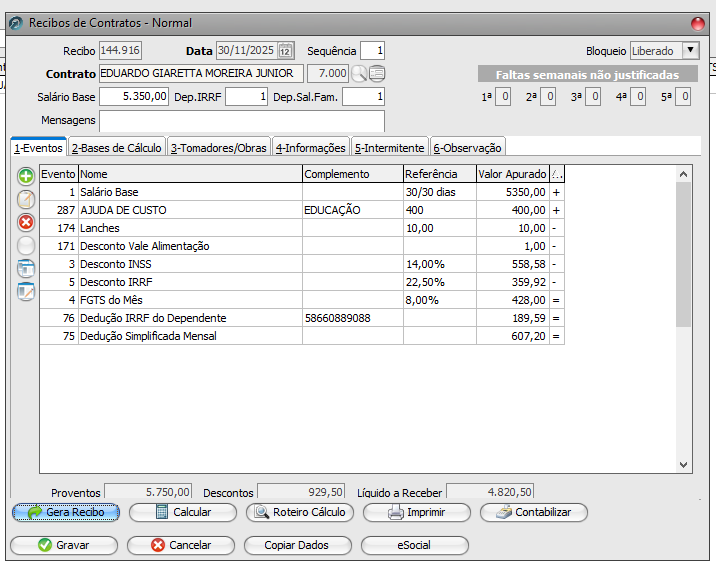Select the 6-Observação tab
Viewport: 716px width, 572px height.
pyautogui.click(x=467, y=148)
